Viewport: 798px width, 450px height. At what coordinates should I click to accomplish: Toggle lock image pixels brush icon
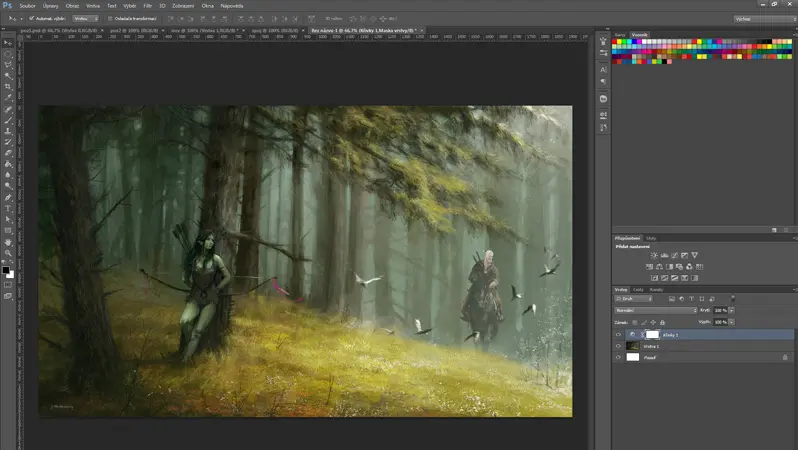pyautogui.click(x=644, y=322)
